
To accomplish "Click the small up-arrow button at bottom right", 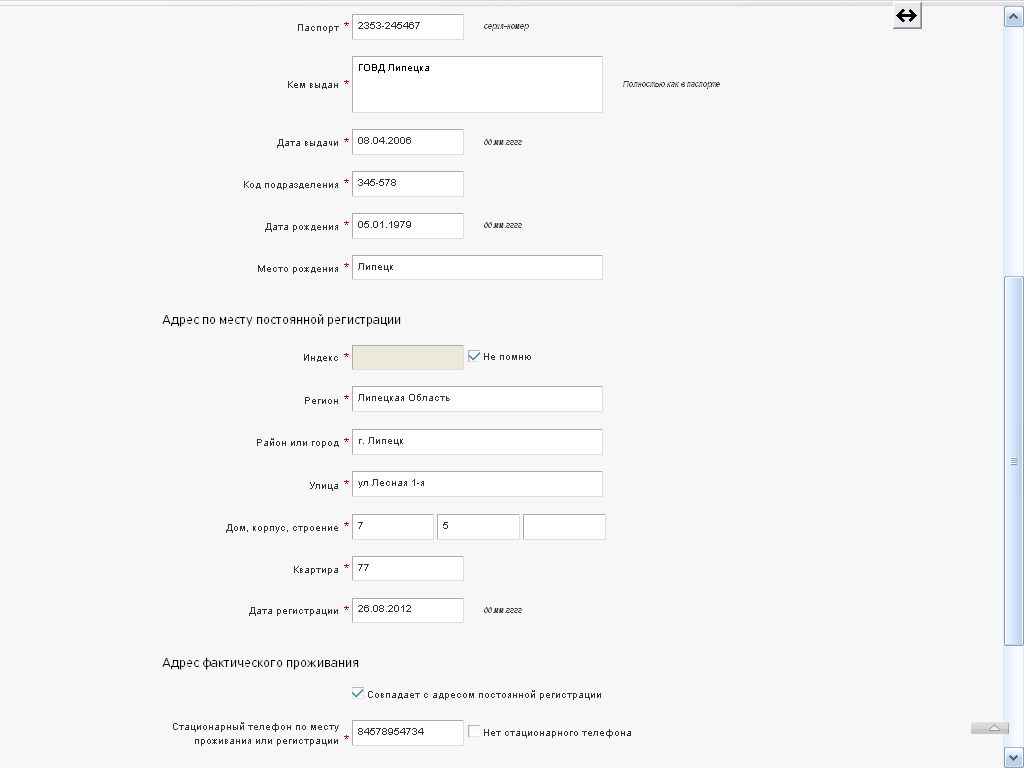I will [x=990, y=728].
